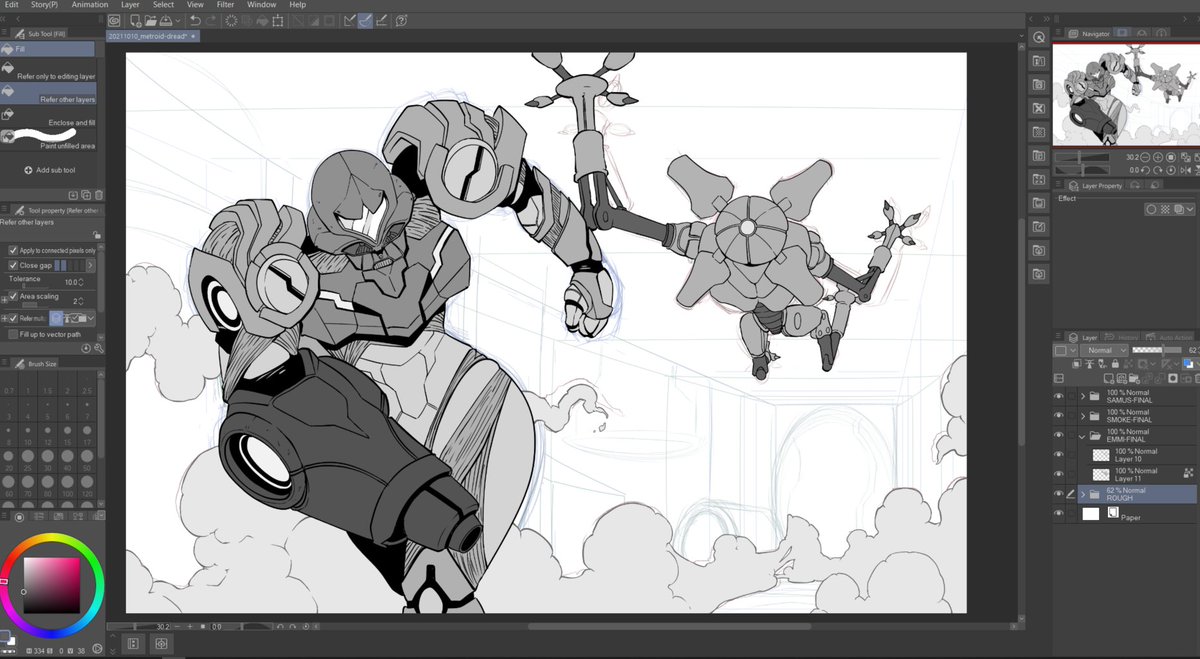Open the Window menu

[x=262, y=5]
